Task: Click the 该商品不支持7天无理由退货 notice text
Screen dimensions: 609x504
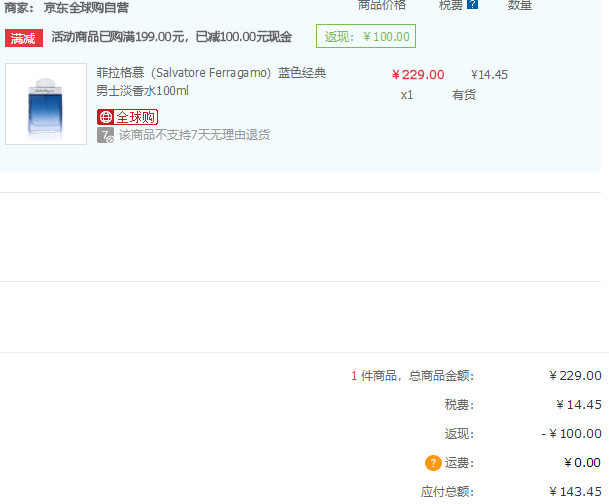Action: pyautogui.click(x=194, y=135)
